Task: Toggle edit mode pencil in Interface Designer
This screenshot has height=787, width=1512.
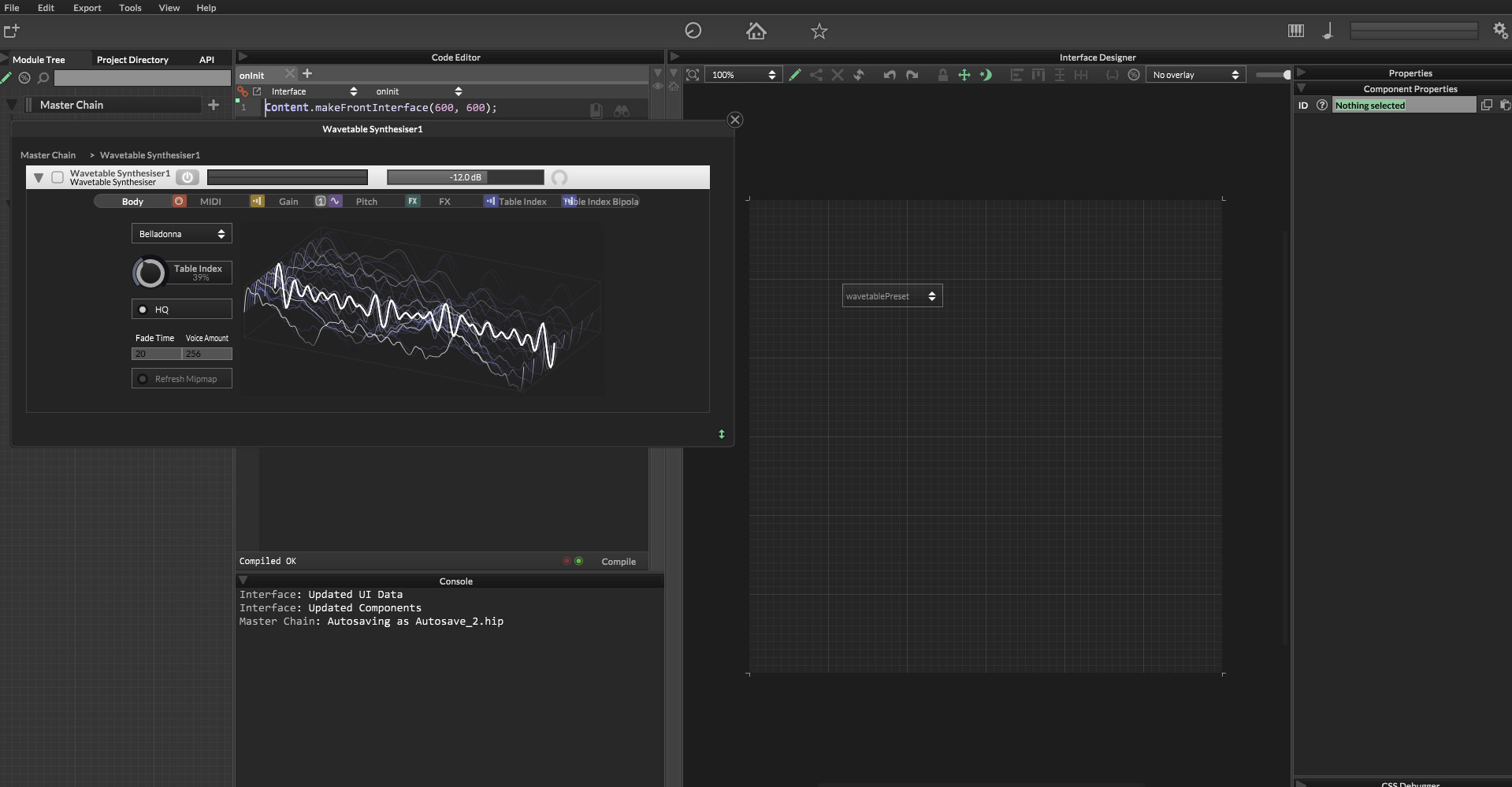Action: point(795,75)
